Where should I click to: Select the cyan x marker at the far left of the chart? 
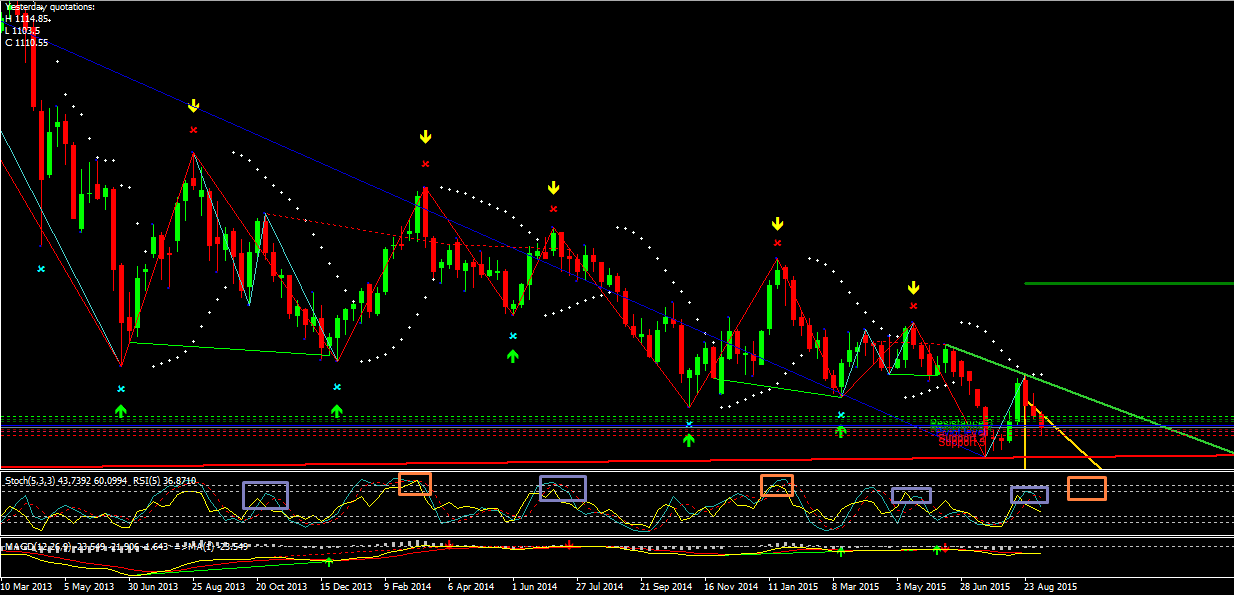(x=41, y=269)
